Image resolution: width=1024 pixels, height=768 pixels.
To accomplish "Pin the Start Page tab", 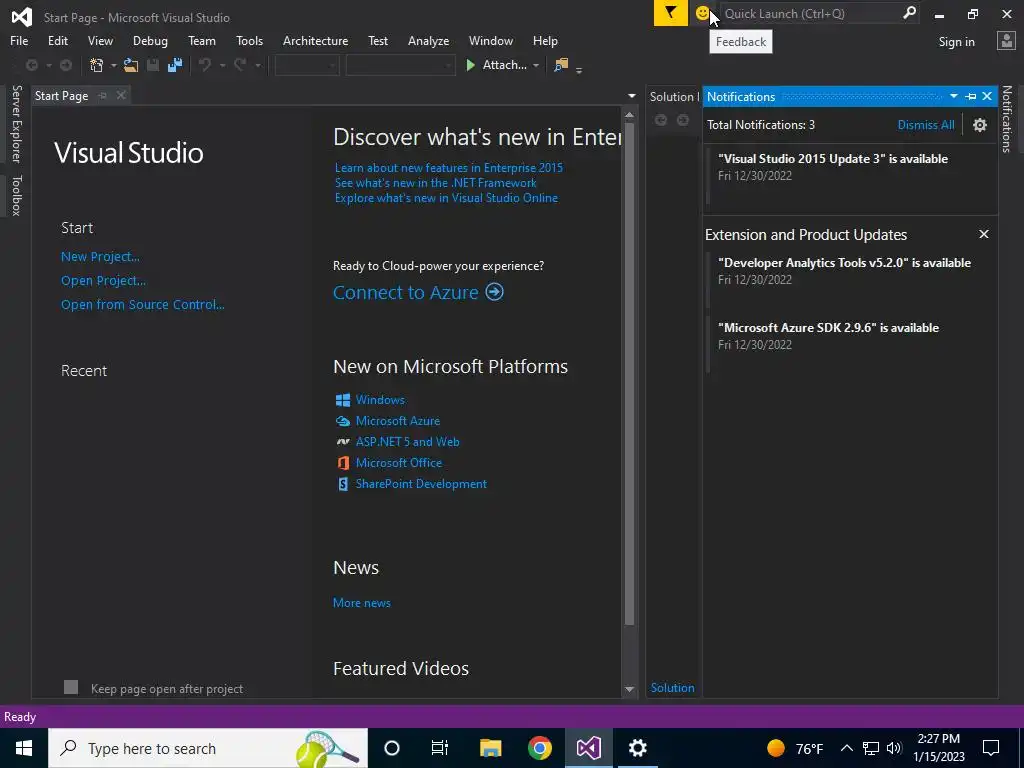I will (x=103, y=95).
